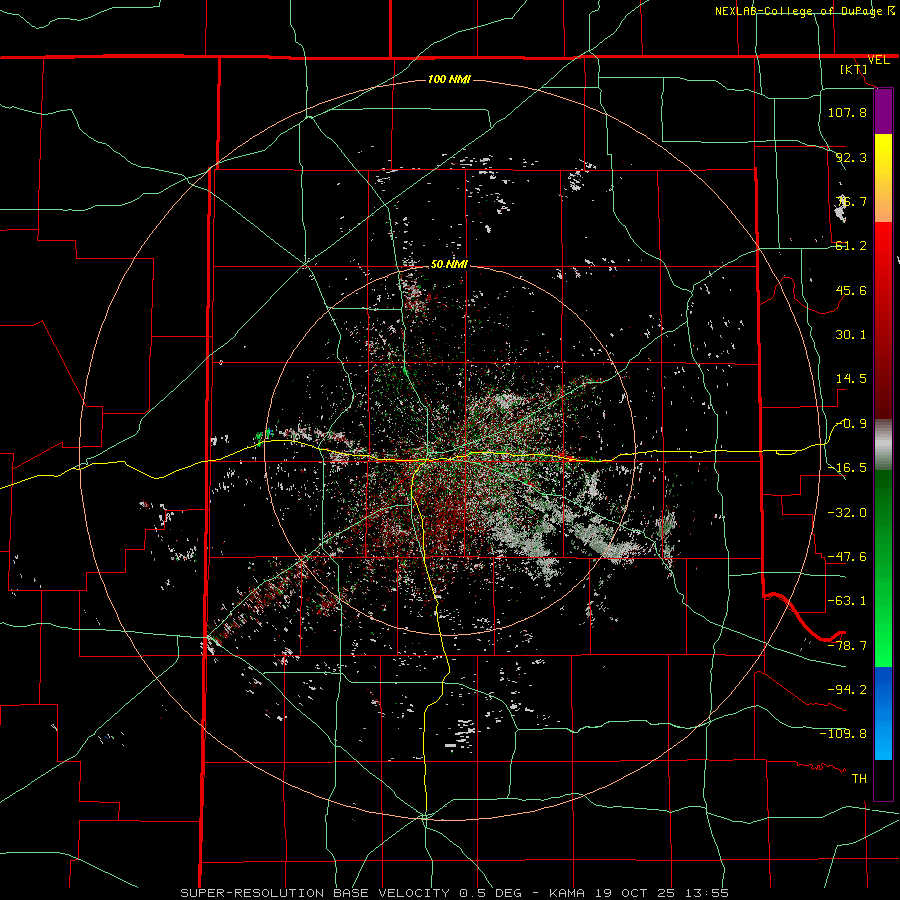Select the purple segment of the velocity scale
The image size is (900, 900).
tap(883, 111)
